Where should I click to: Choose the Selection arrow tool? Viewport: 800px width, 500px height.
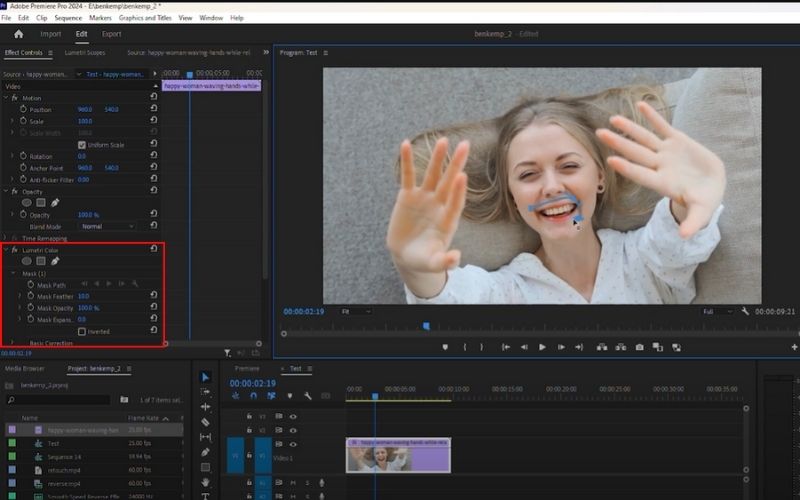205,377
